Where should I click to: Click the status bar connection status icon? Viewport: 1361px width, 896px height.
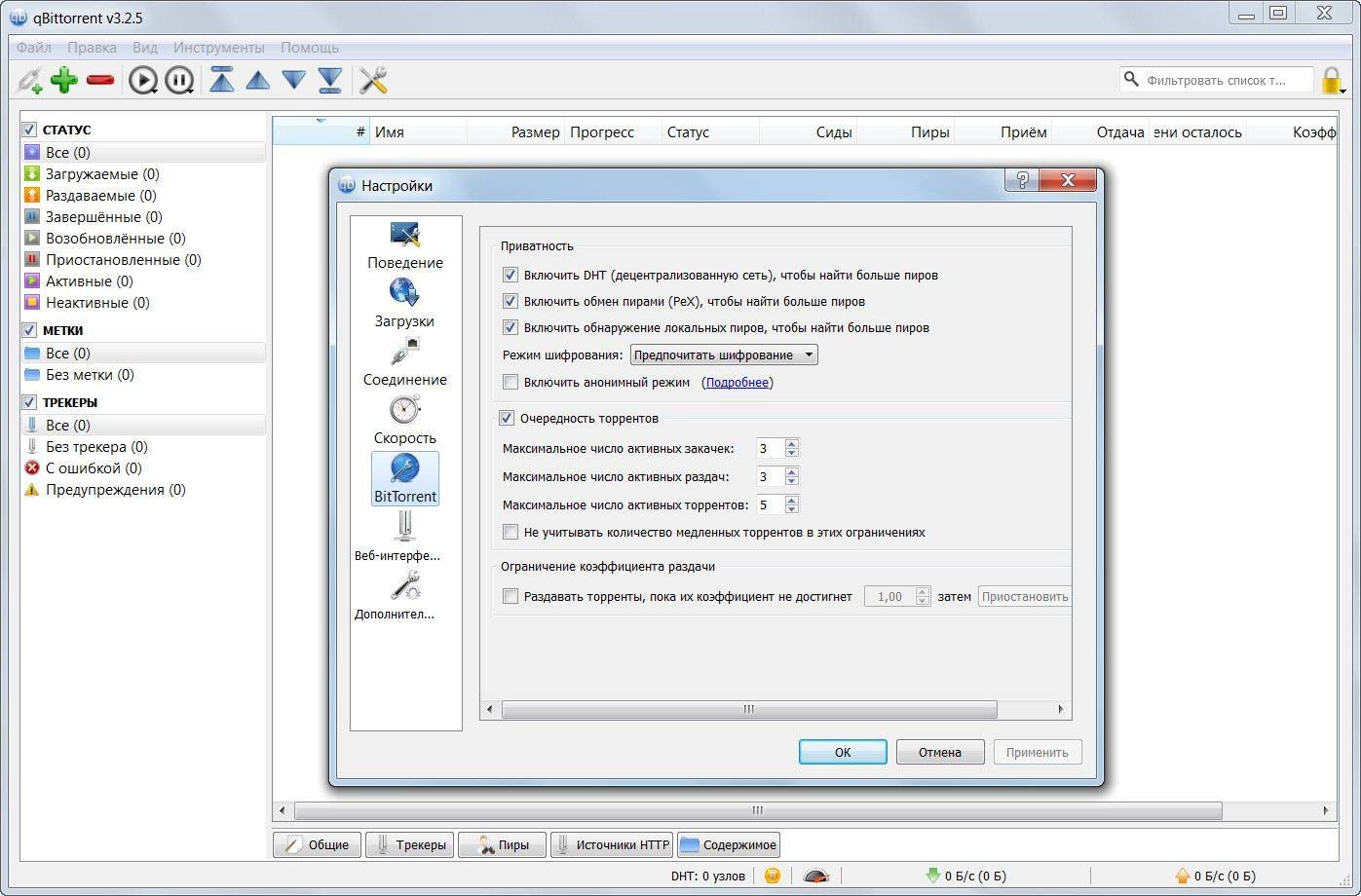coord(773,876)
